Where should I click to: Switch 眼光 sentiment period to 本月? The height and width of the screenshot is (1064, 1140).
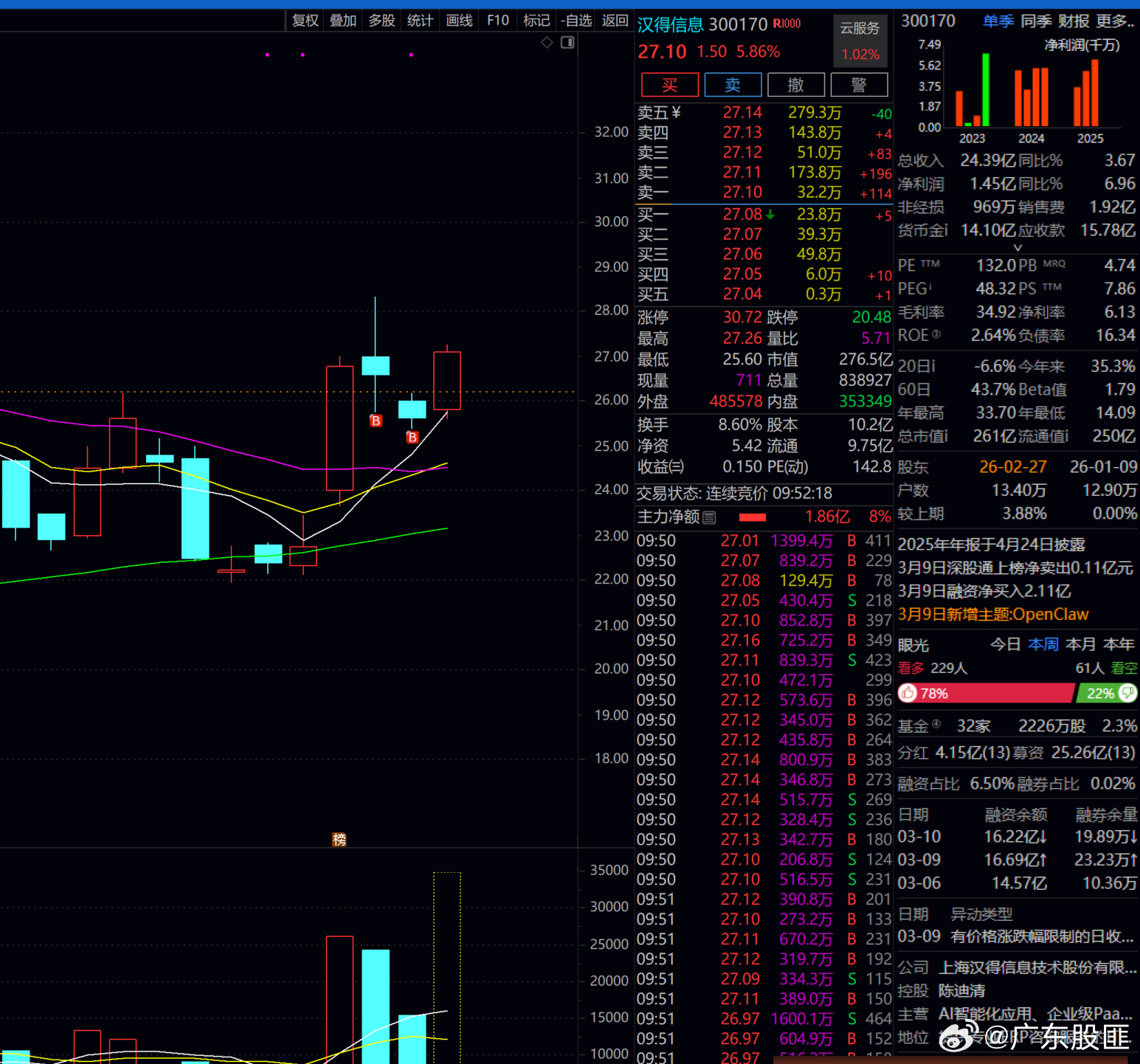1080,644
